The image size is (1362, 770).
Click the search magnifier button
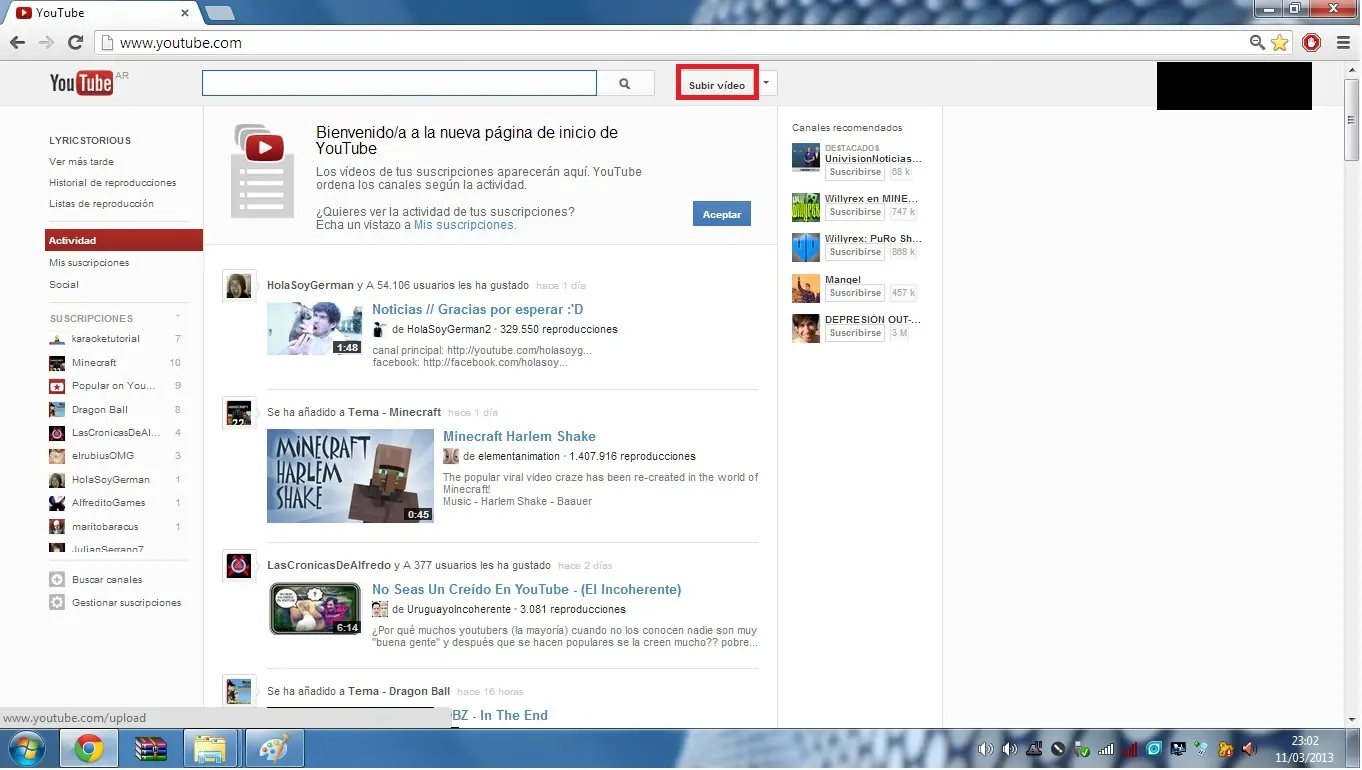625,84
